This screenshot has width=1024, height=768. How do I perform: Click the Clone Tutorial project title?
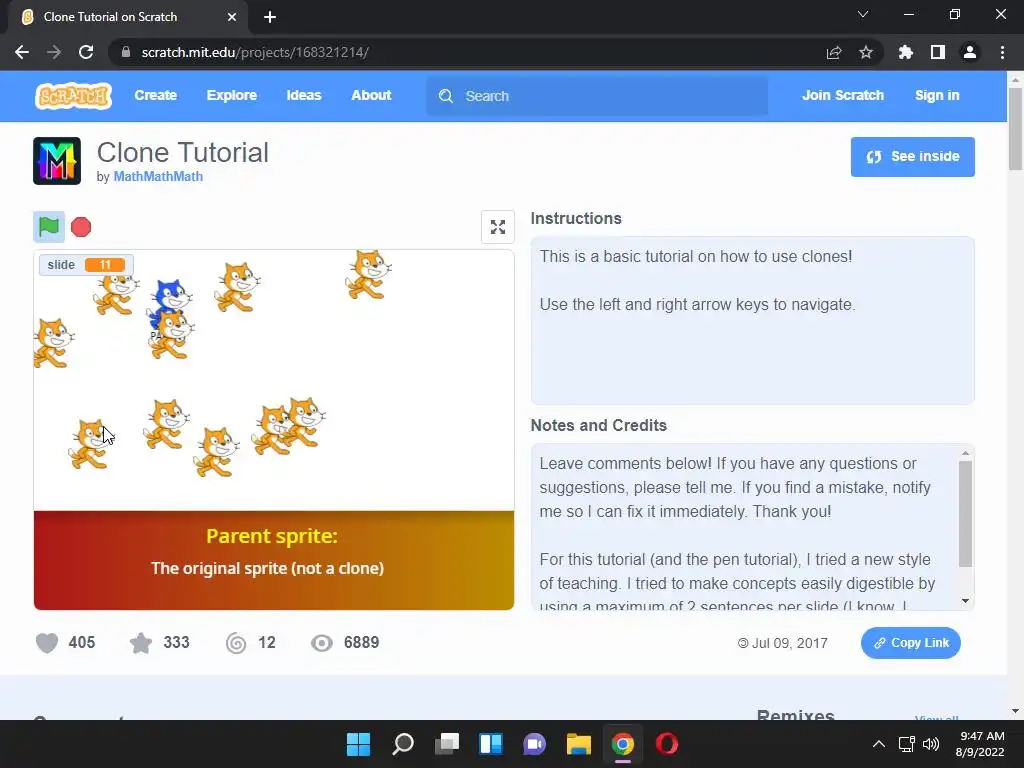(182, 152)
